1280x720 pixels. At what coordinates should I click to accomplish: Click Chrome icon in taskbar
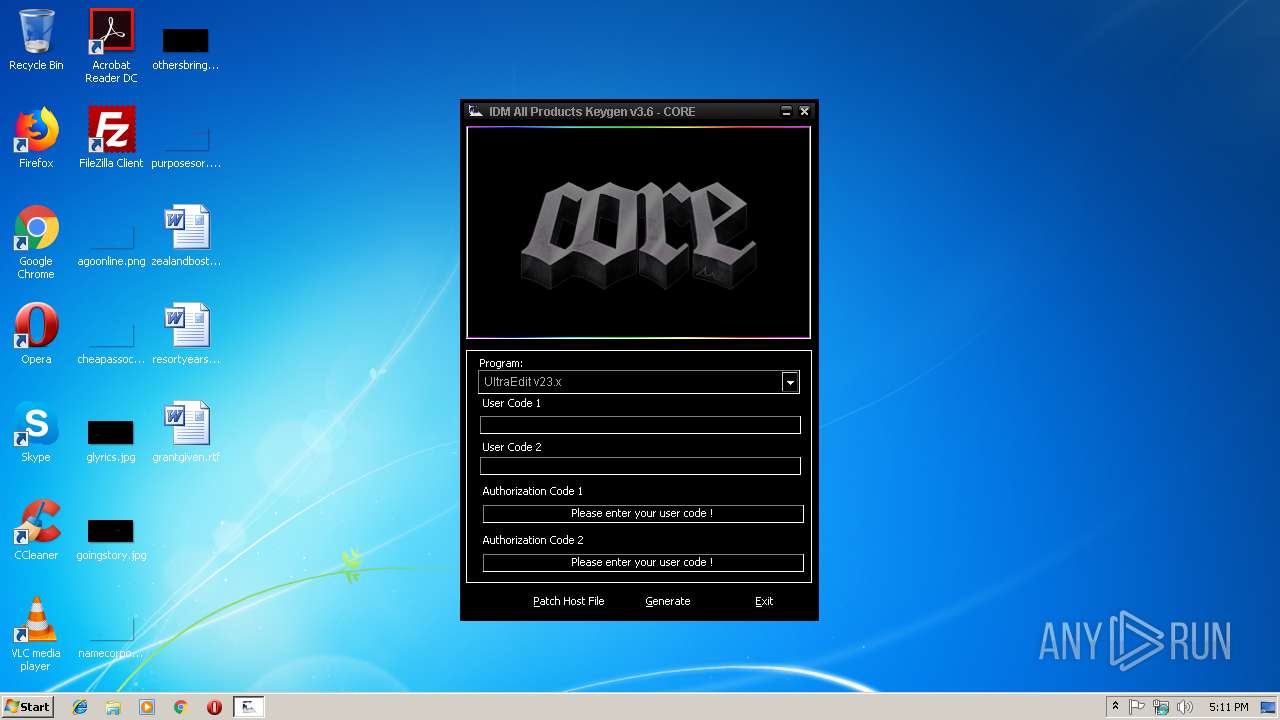coord(181,707)
